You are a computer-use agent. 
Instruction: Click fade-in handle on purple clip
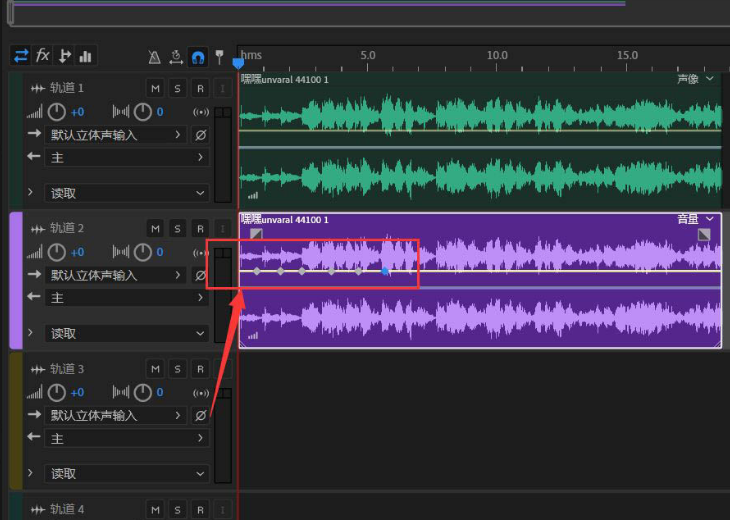256,234
